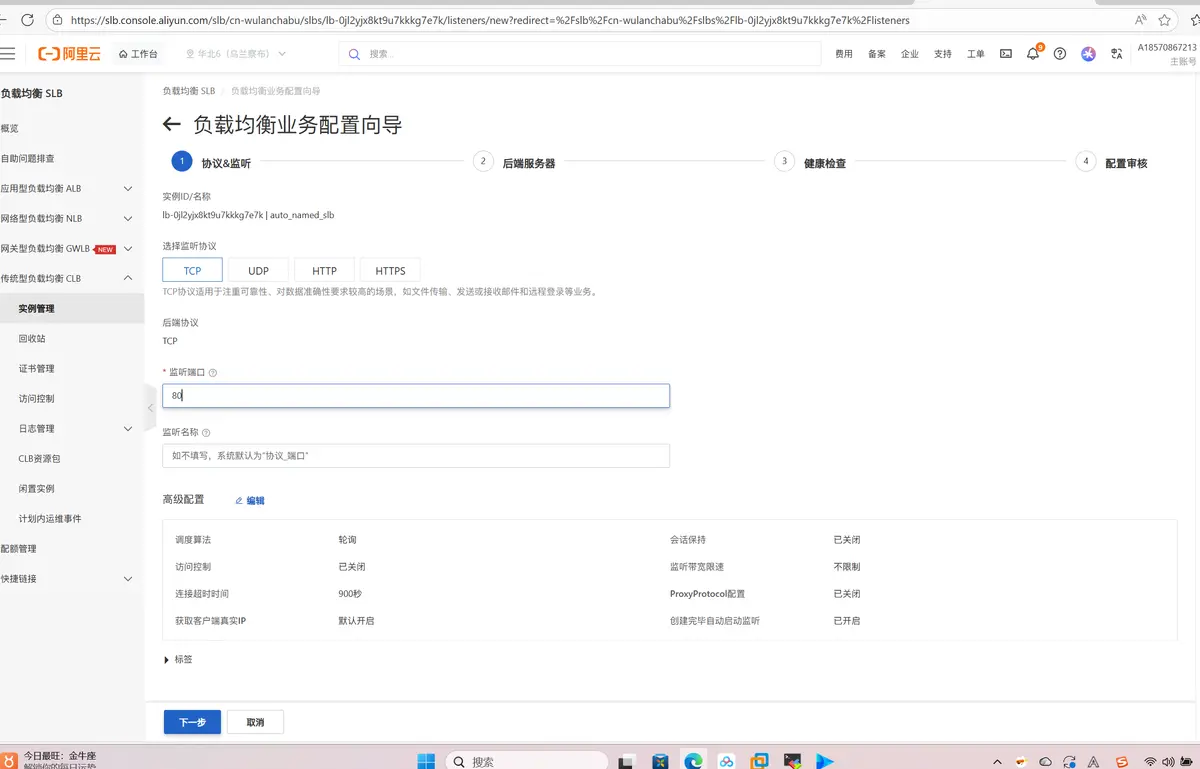Click 下一步 button
This screenshot has height=769, width=1200.
click(192, 722)
